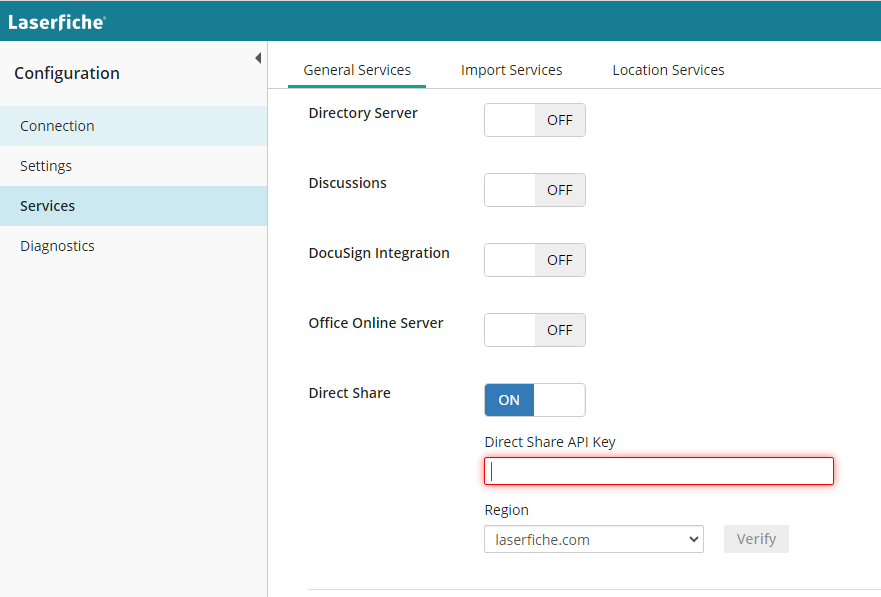881x597 pixels.
Task: Open the Location Services tab
Action: click(668, 70)
